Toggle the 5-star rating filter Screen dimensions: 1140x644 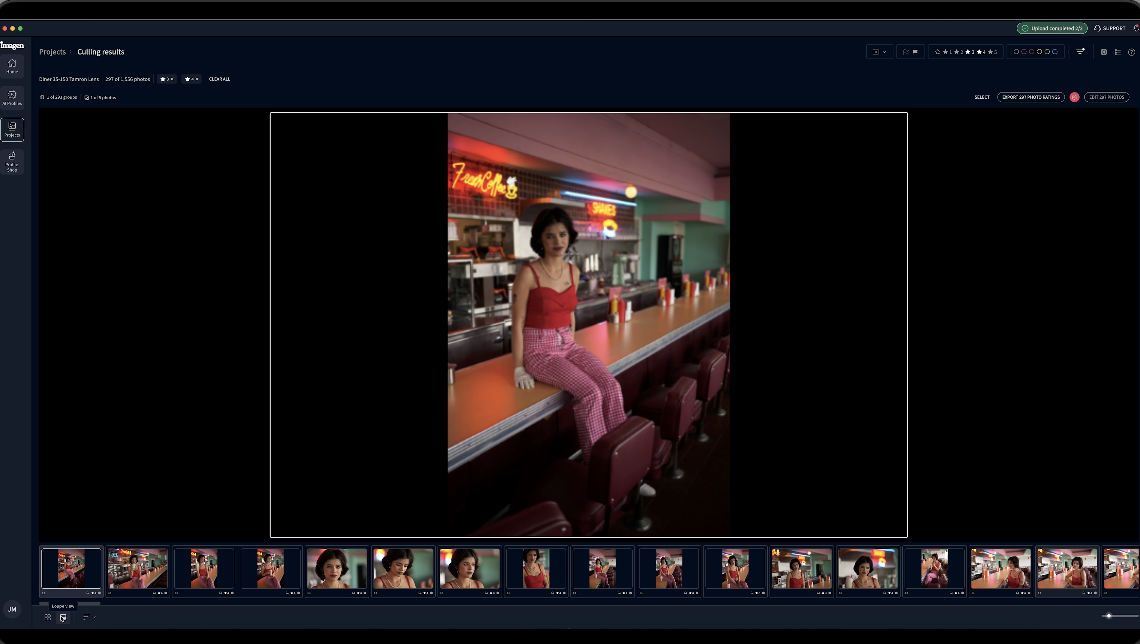[x=992, y=52]
